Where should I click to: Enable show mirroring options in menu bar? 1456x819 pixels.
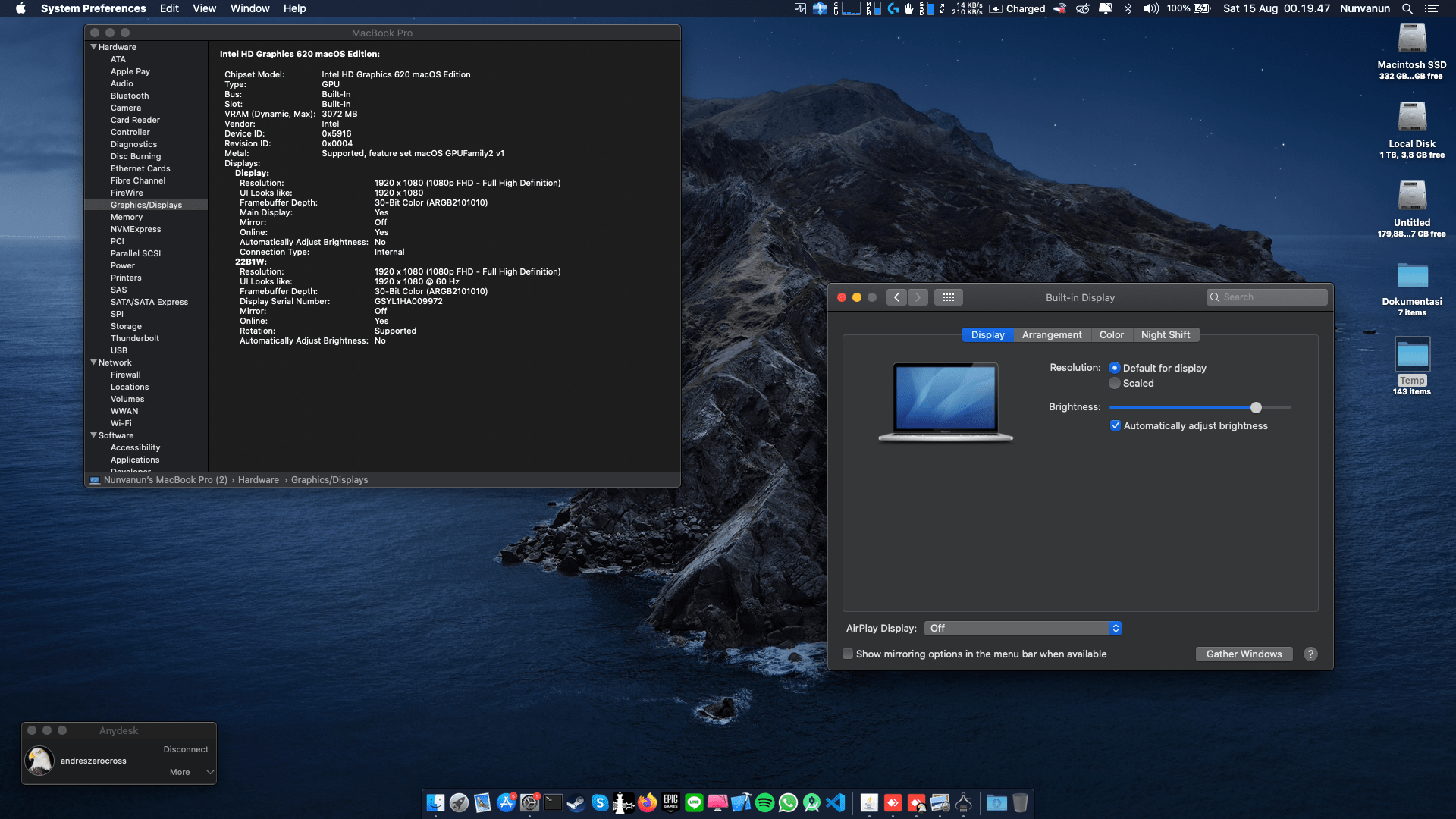pyautogui.click(x=848, y=654)
